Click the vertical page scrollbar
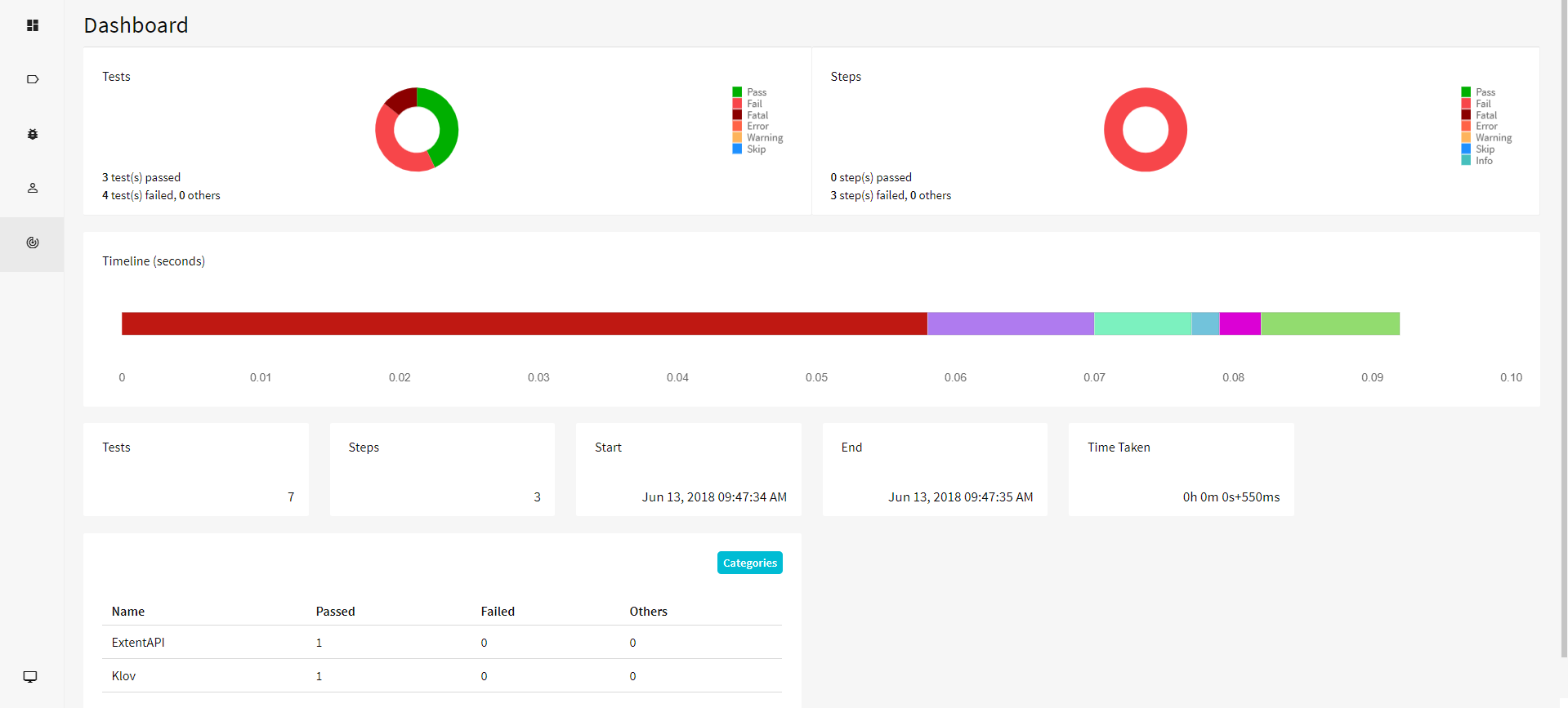The width and height of the screenshot is (1568, 708). [x=1564, y=327]
